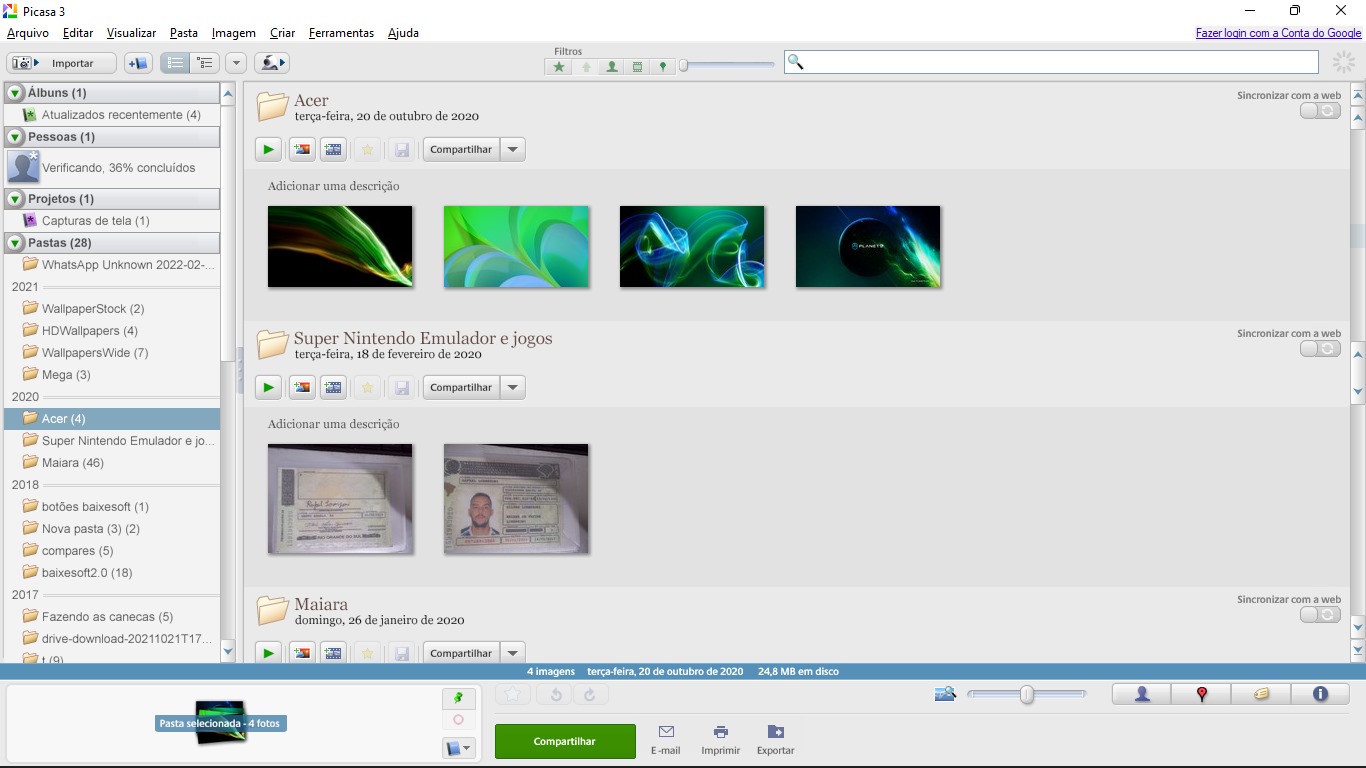Filter to show photos with faces
1366x768 pixels.
tap(612, 67)
